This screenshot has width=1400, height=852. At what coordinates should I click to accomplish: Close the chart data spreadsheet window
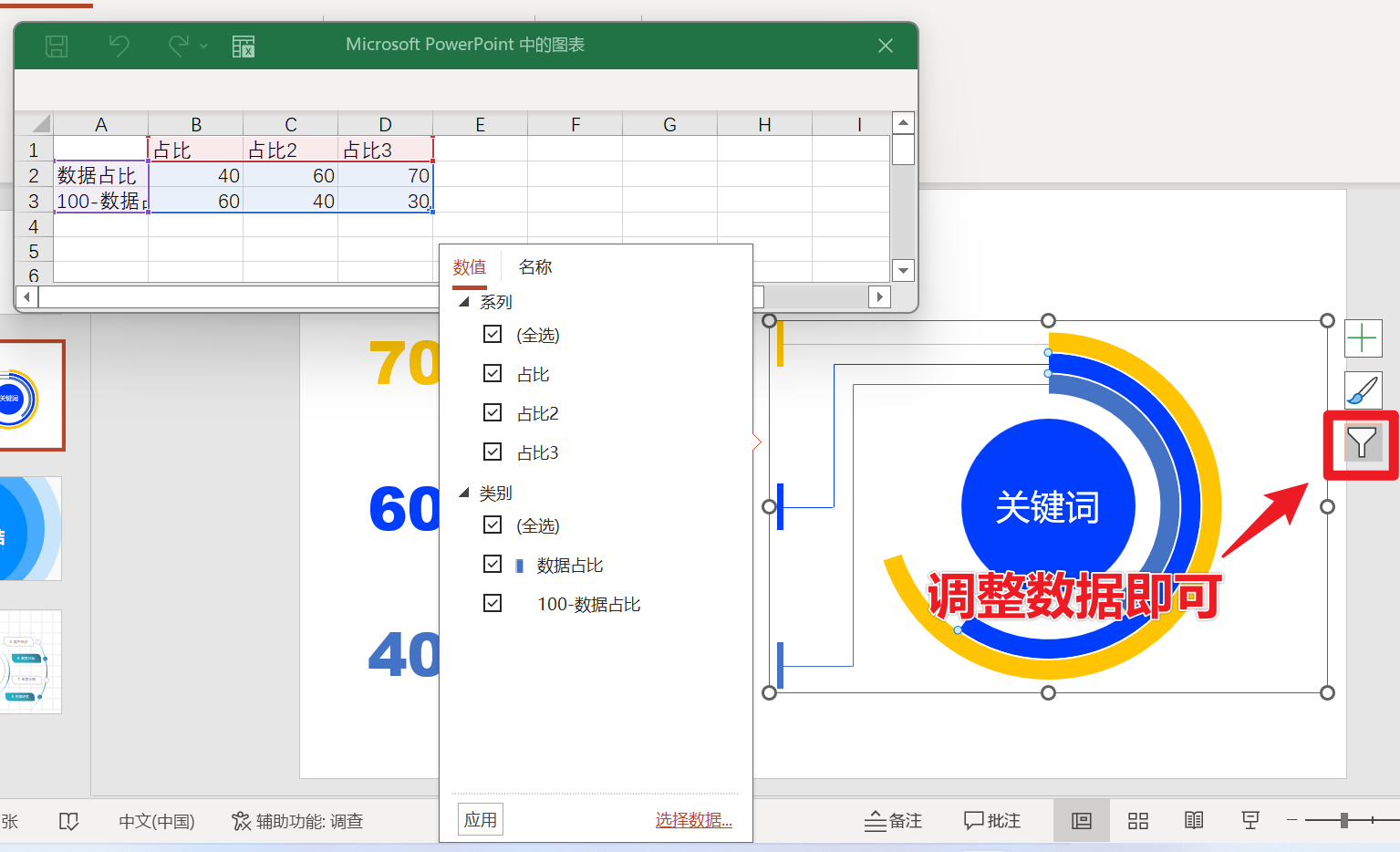click(x=885, y=46)
